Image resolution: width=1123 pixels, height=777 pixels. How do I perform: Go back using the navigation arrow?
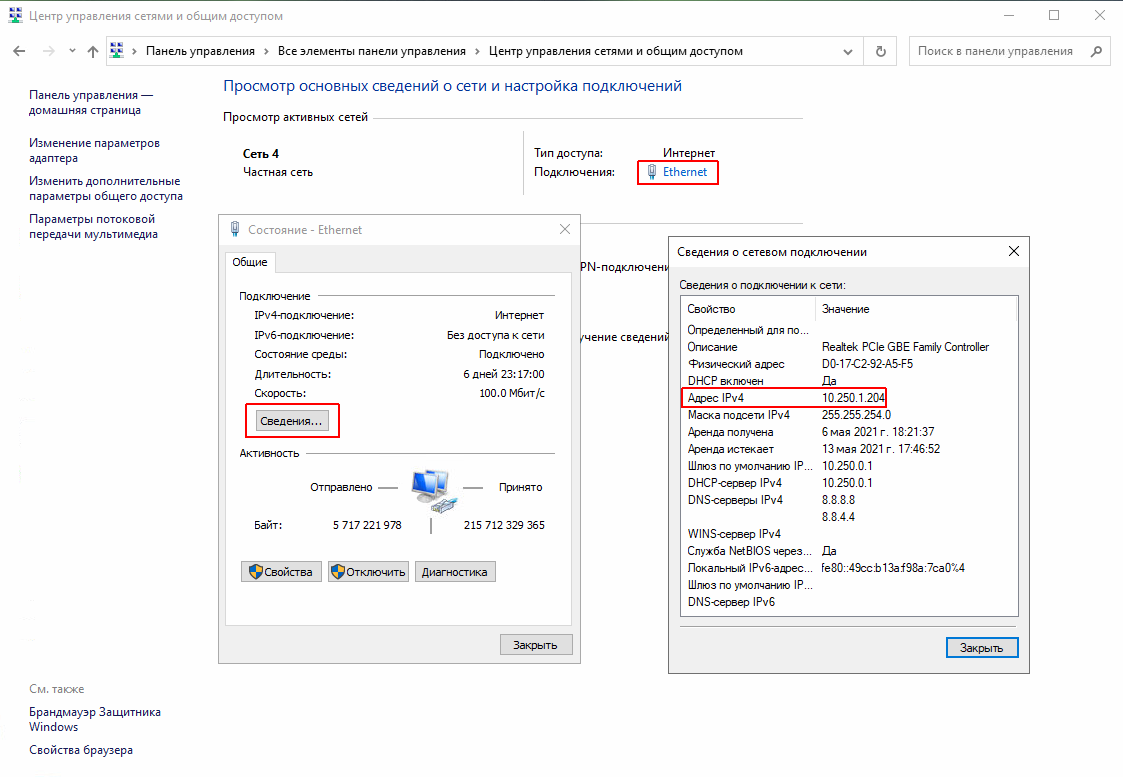[x=19, y=51]
